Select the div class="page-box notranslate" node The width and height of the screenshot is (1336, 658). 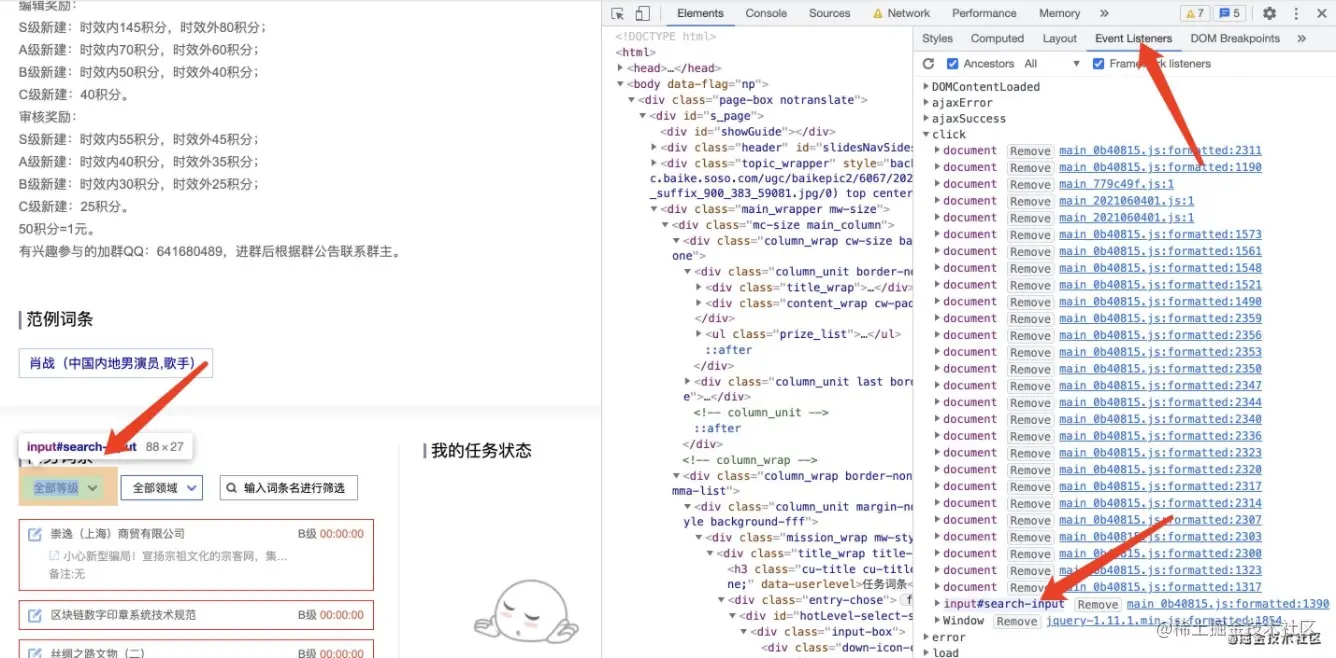[x=753, y=100]
